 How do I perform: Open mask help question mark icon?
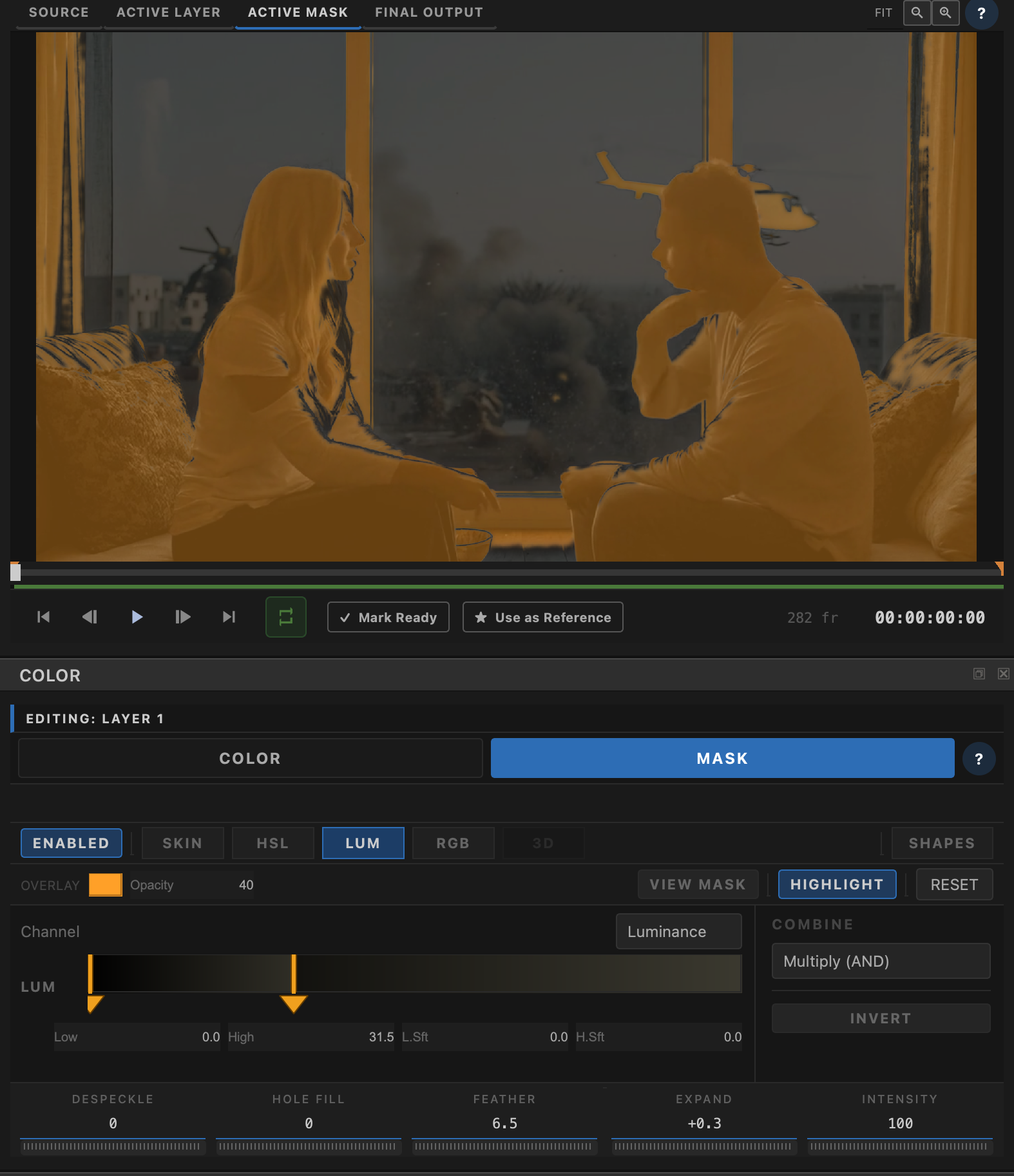[979, 759]
